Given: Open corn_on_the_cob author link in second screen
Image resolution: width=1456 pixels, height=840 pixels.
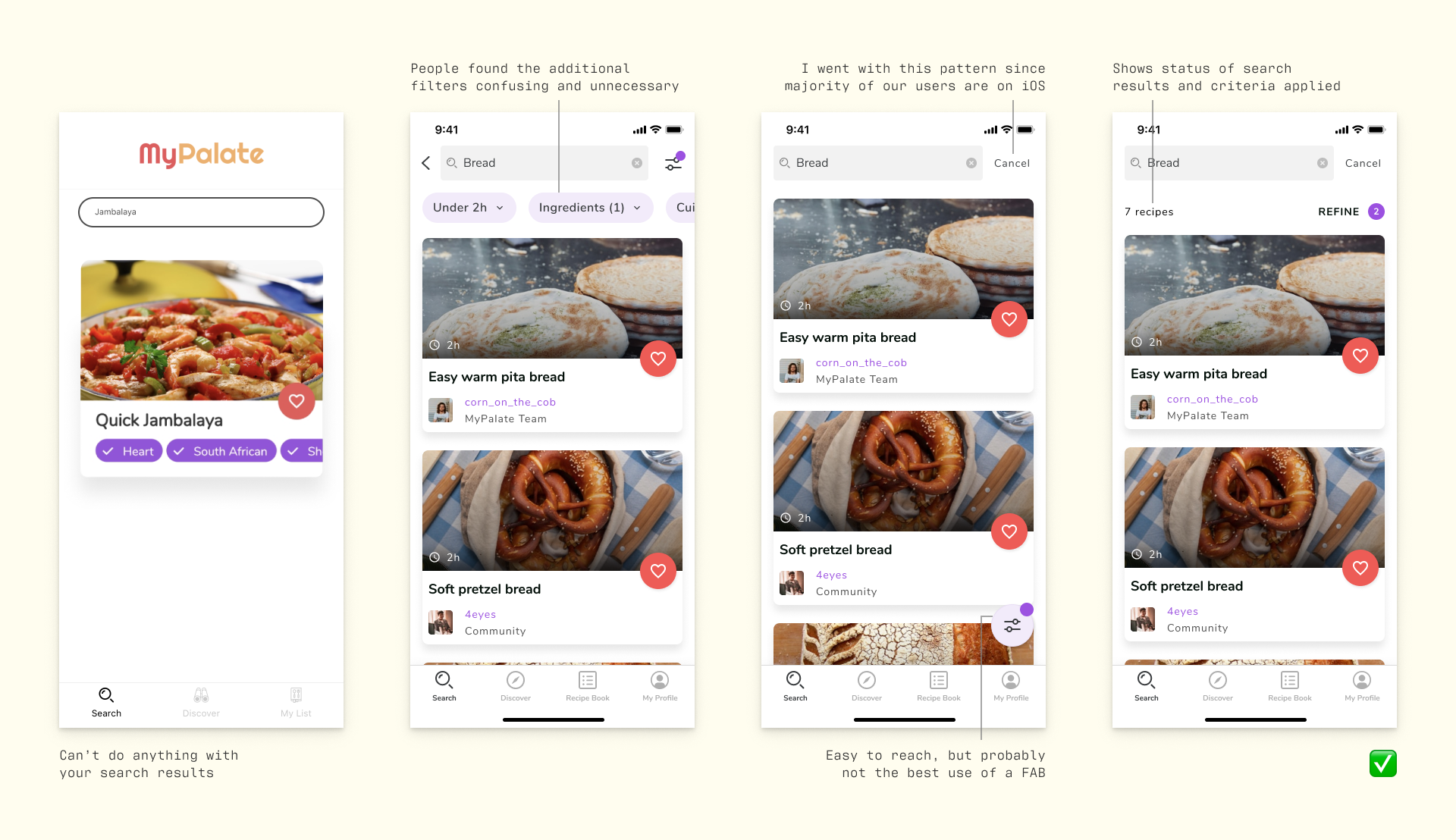Looking at the screenshot, I should click(510, 402).
